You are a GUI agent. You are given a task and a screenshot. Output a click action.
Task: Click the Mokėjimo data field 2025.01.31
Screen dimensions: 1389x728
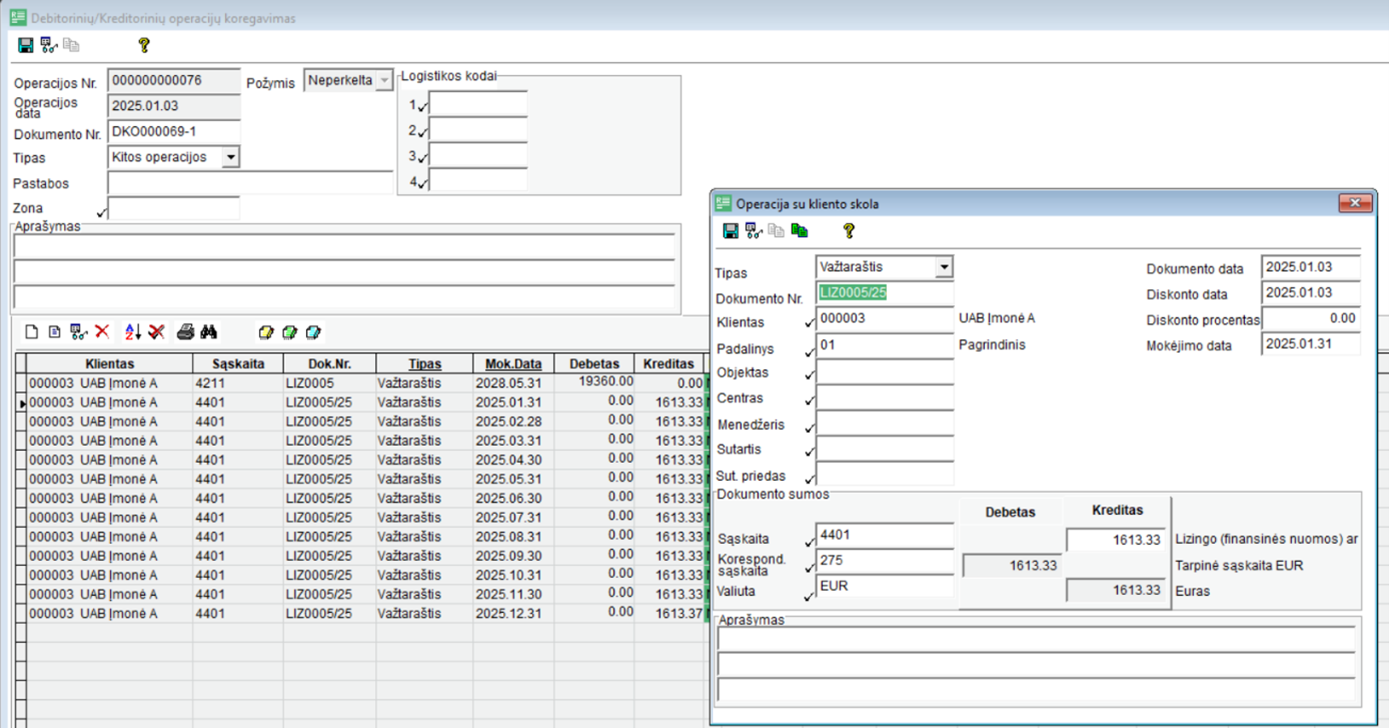(1310, 344)
